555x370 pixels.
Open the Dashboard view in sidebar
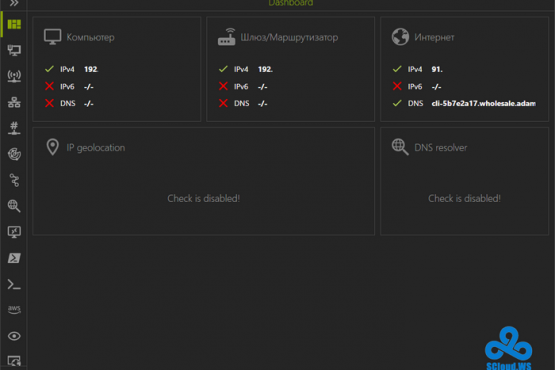(x=14, y=24)
